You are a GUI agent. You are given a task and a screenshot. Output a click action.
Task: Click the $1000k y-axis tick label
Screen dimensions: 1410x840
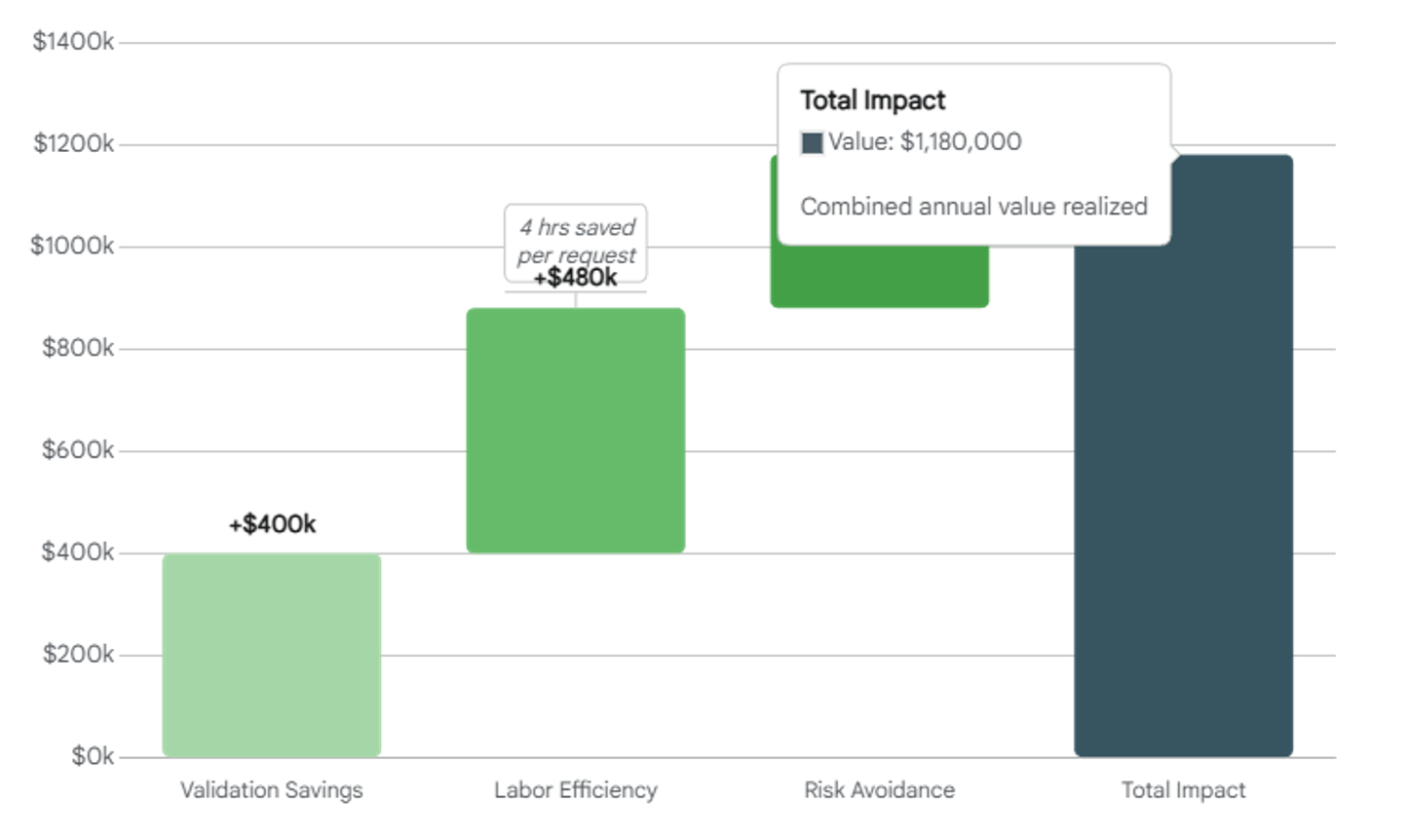pyautogui.click(x=72, y=246)
